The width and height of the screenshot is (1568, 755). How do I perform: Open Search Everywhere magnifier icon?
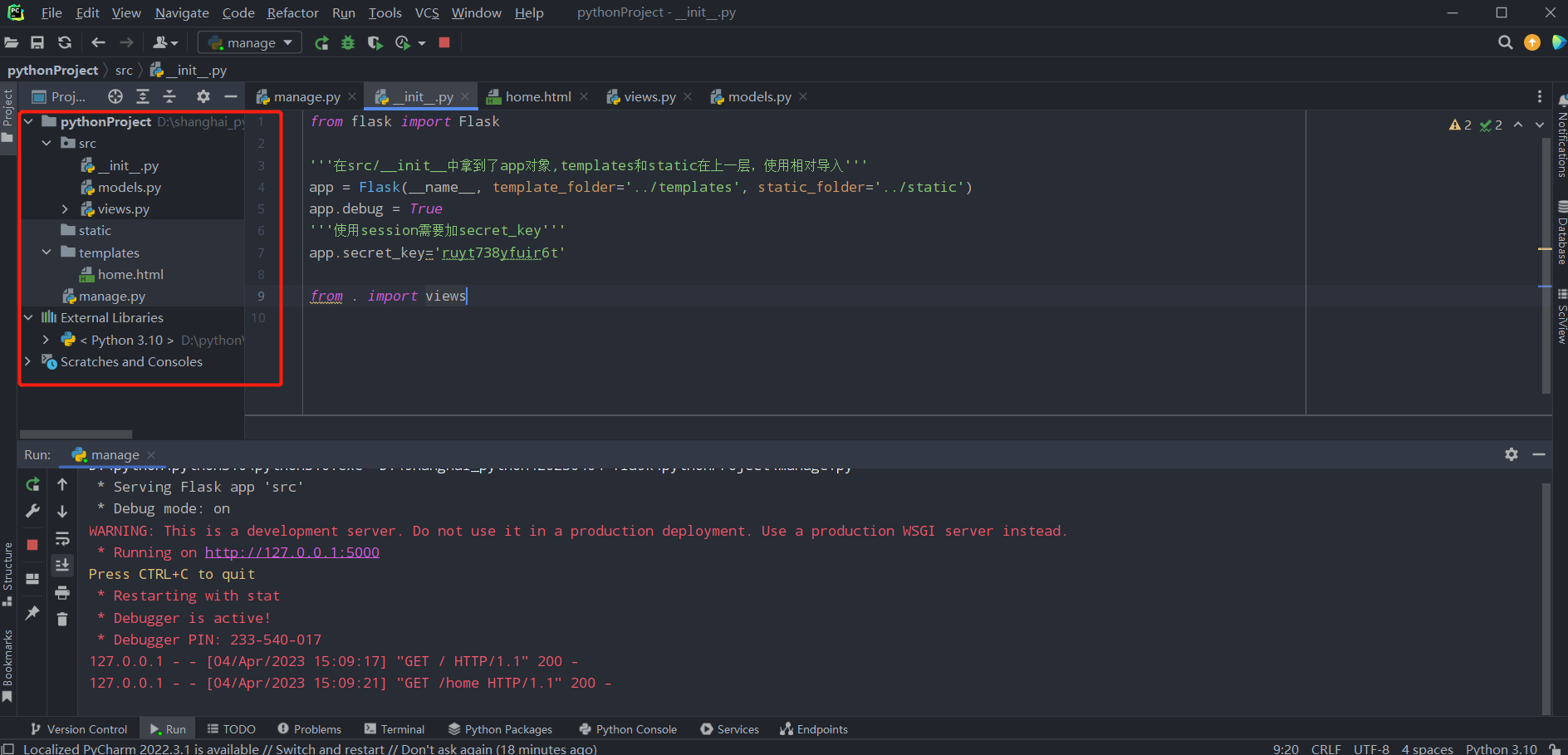[1505, 42]
